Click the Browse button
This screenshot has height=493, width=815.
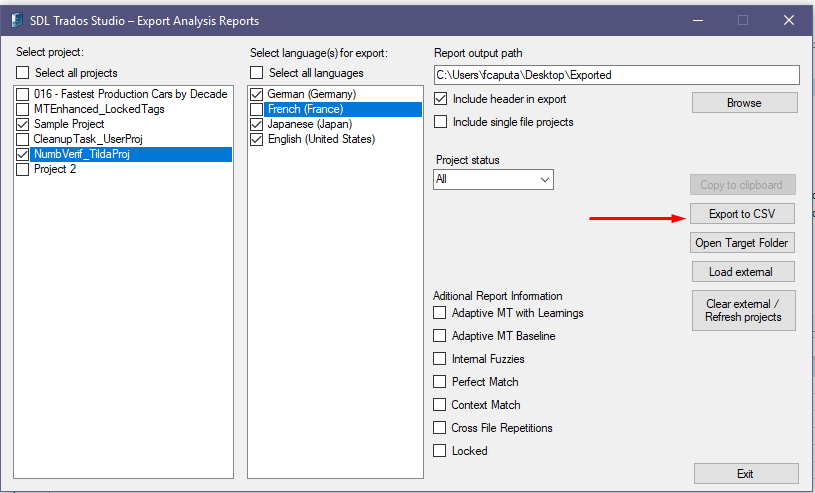(744, 102)
